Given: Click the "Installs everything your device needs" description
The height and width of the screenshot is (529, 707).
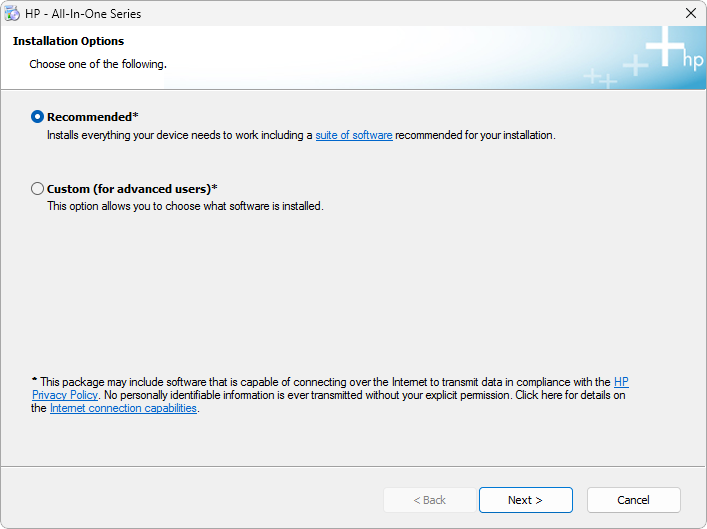Looking at the screenshot, I should pyautogui.click(x=301, y=135).
